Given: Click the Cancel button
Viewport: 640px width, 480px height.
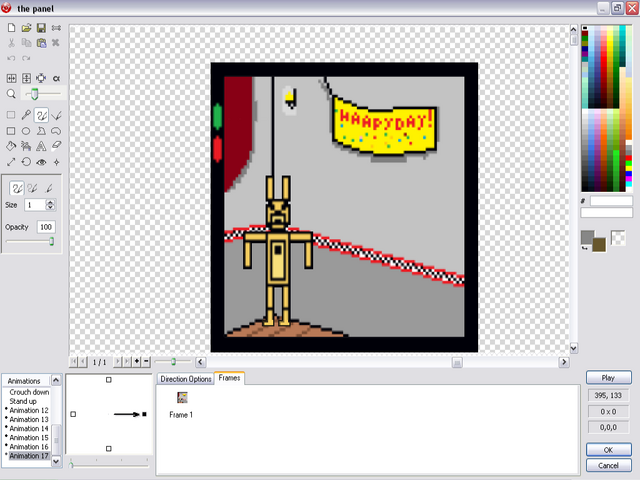Looking at the screenshot, I should pyautogui.click(x=608, y=466).
